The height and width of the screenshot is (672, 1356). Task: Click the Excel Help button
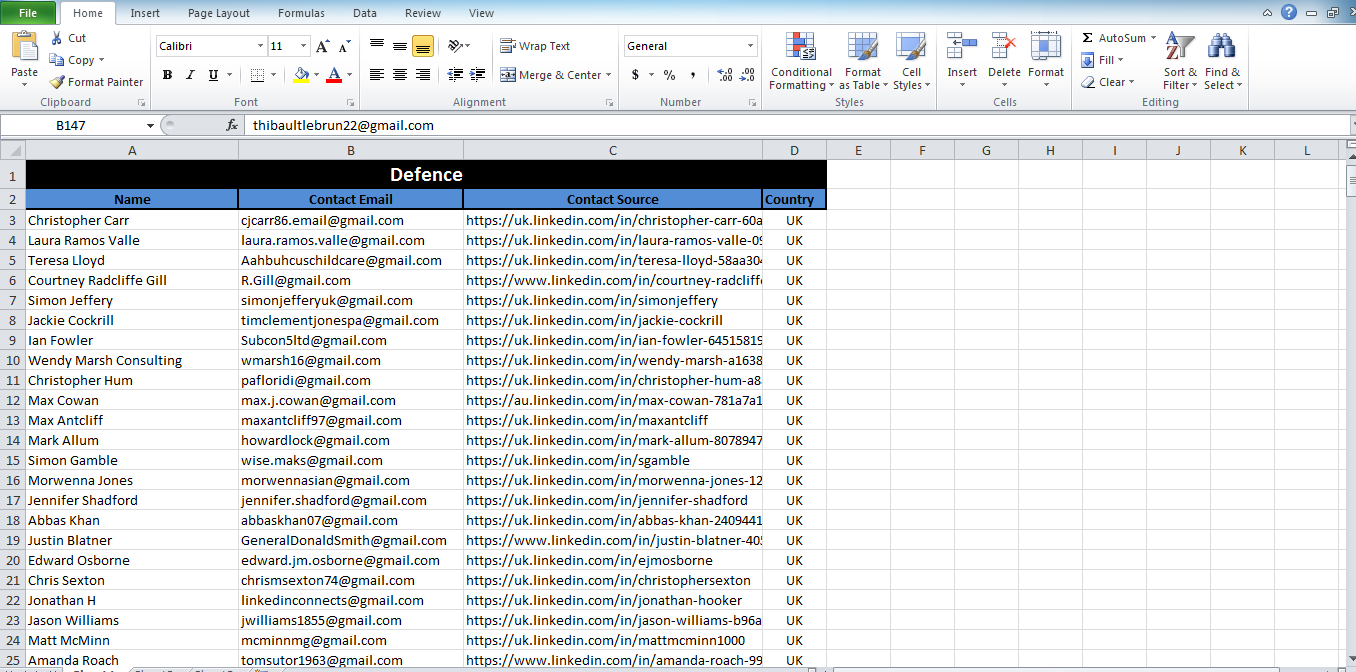click(1289, 11)
